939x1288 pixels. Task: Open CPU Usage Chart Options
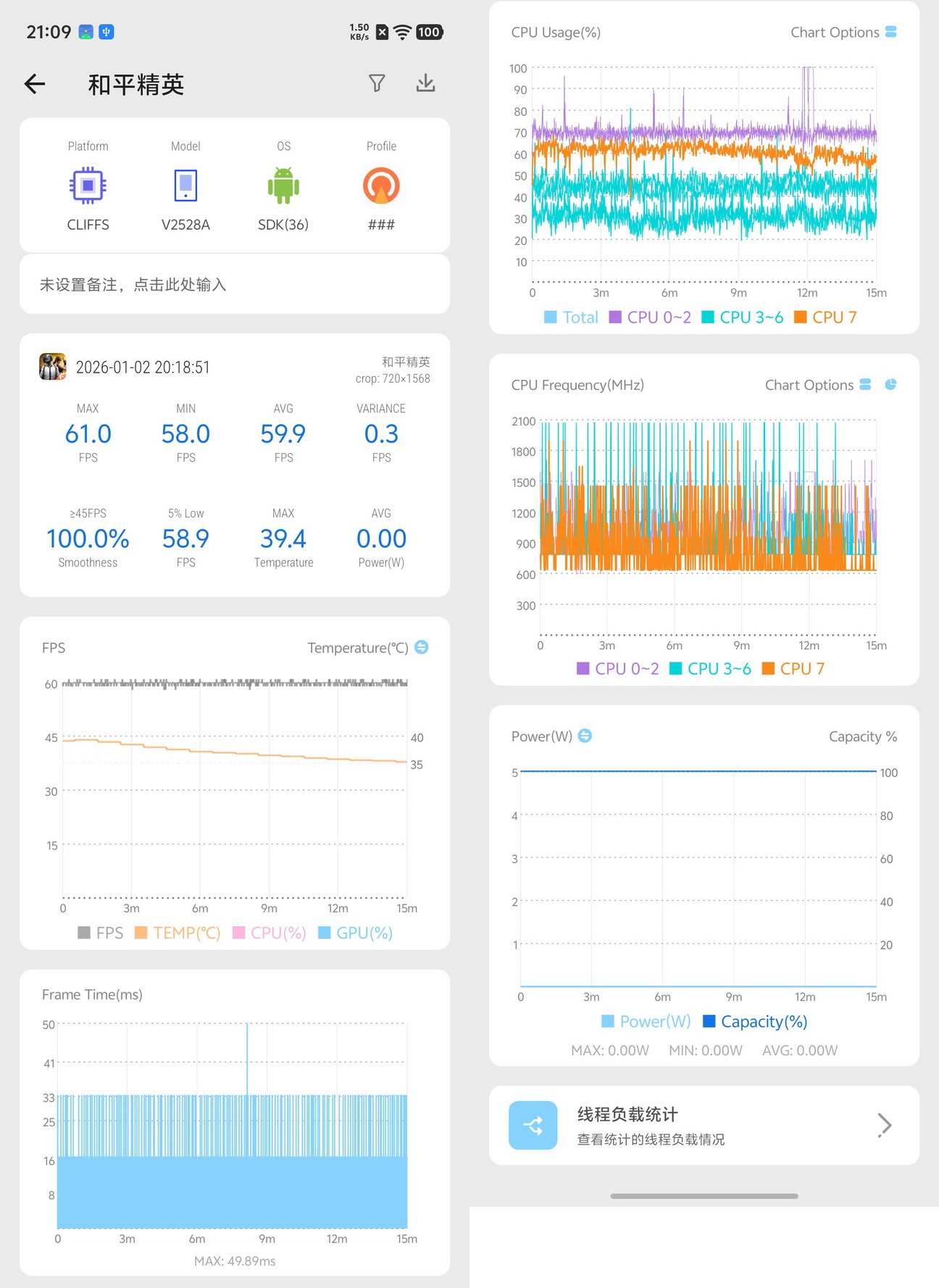coord(843,32)
